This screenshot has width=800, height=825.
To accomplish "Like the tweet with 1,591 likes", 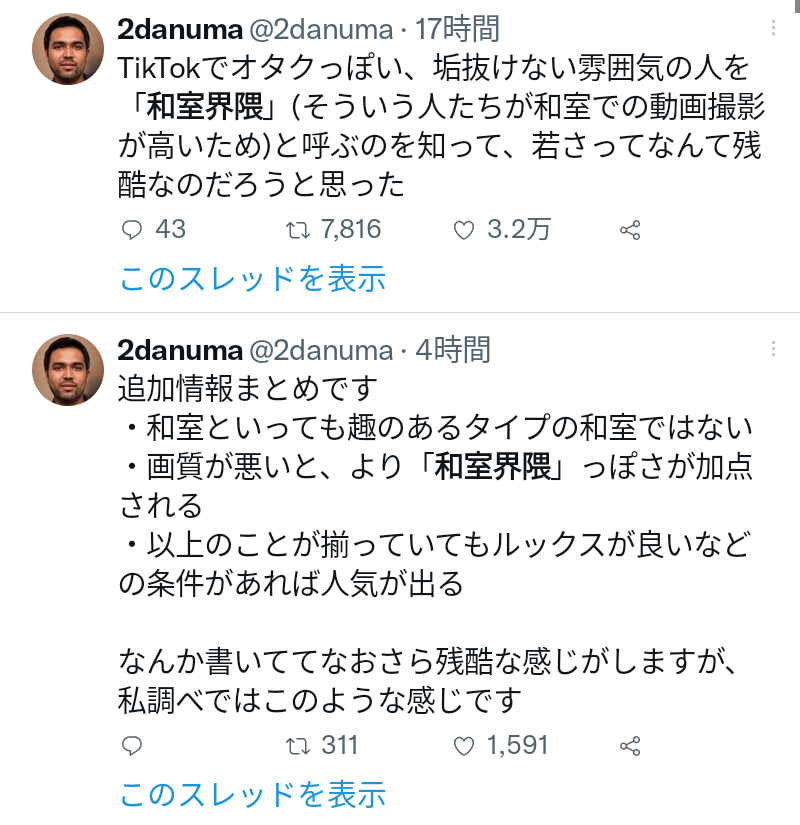I will 463,746.
